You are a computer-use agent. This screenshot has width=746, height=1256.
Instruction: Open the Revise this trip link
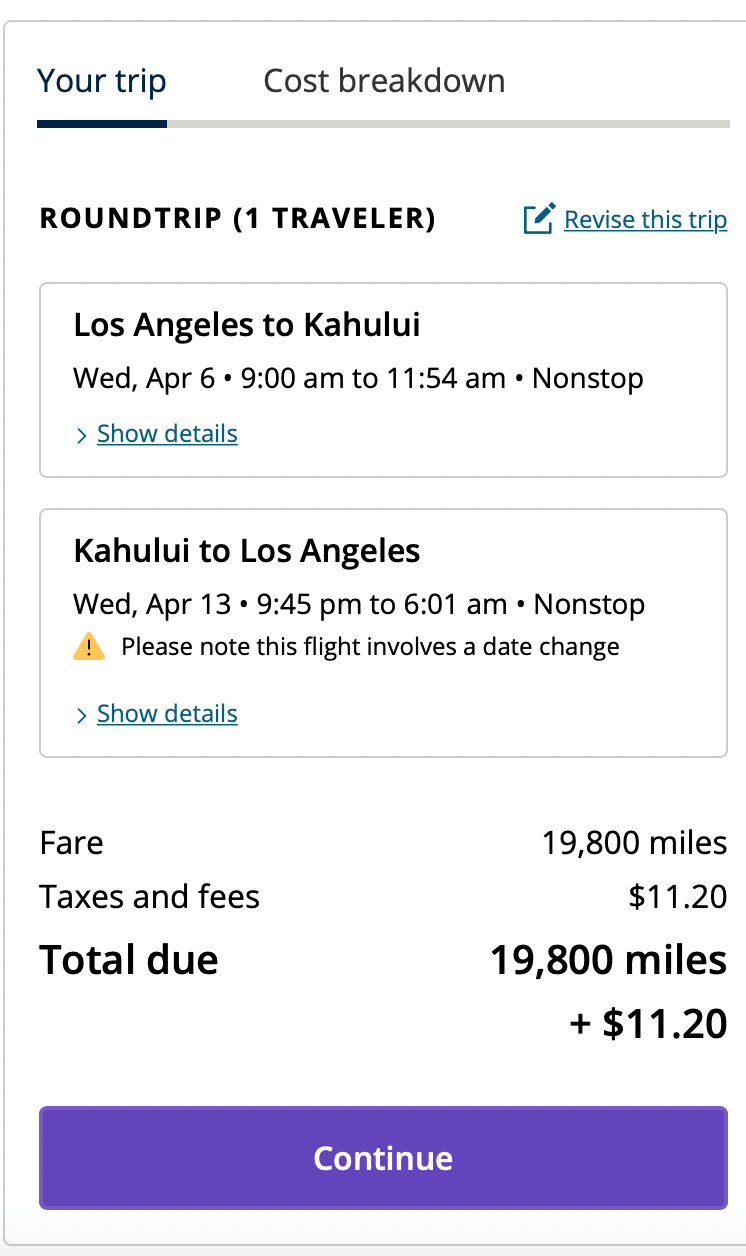tap(645, 219)
